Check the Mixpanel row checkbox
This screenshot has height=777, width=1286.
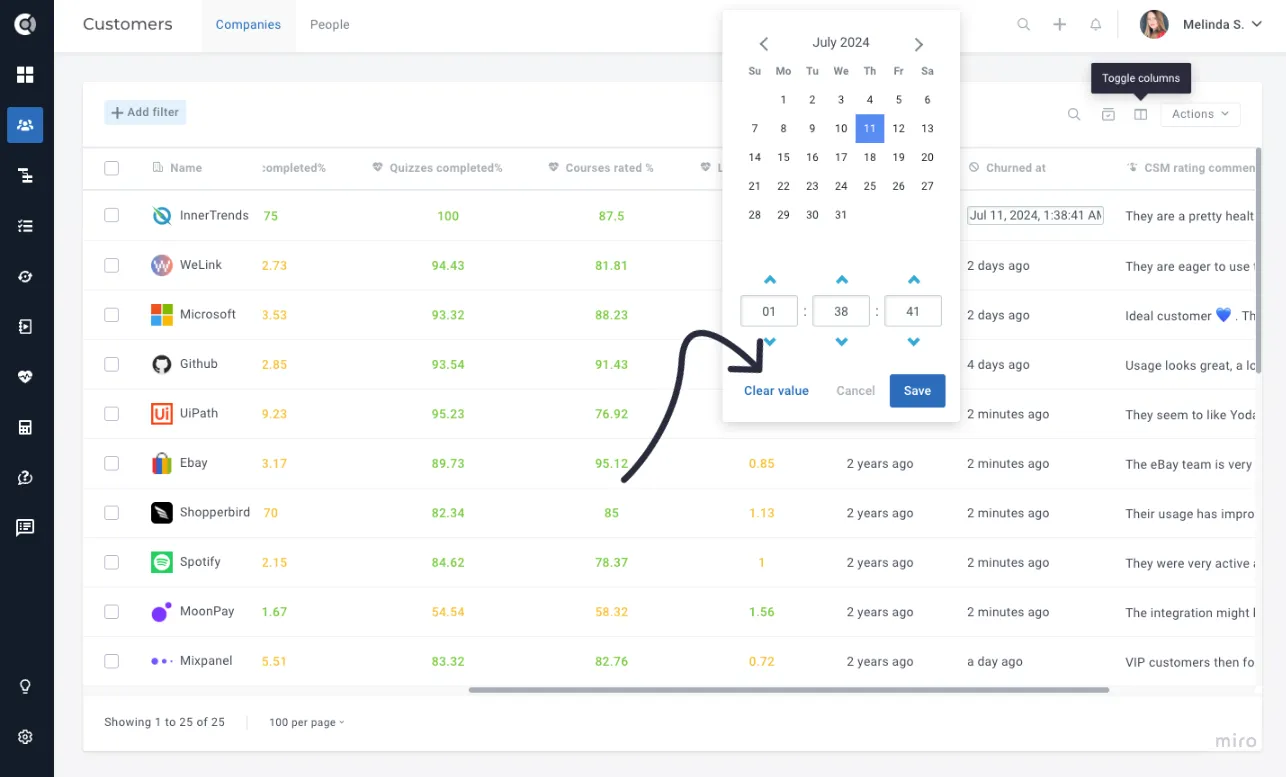click(x=111, y=661)
